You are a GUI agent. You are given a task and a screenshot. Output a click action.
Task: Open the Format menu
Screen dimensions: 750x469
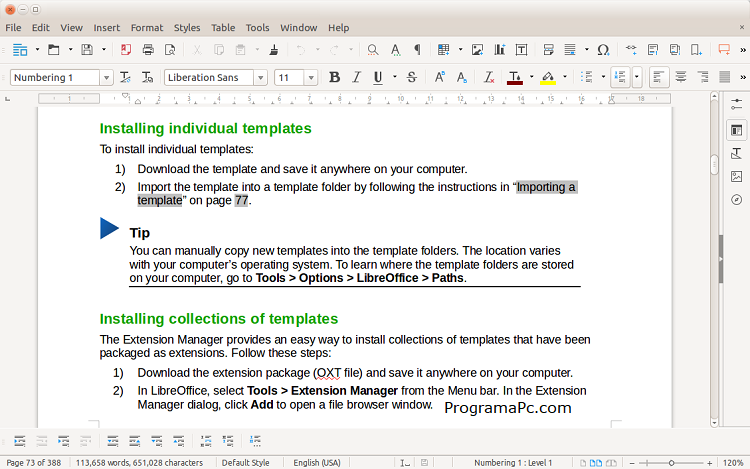[x=147, y=28]
